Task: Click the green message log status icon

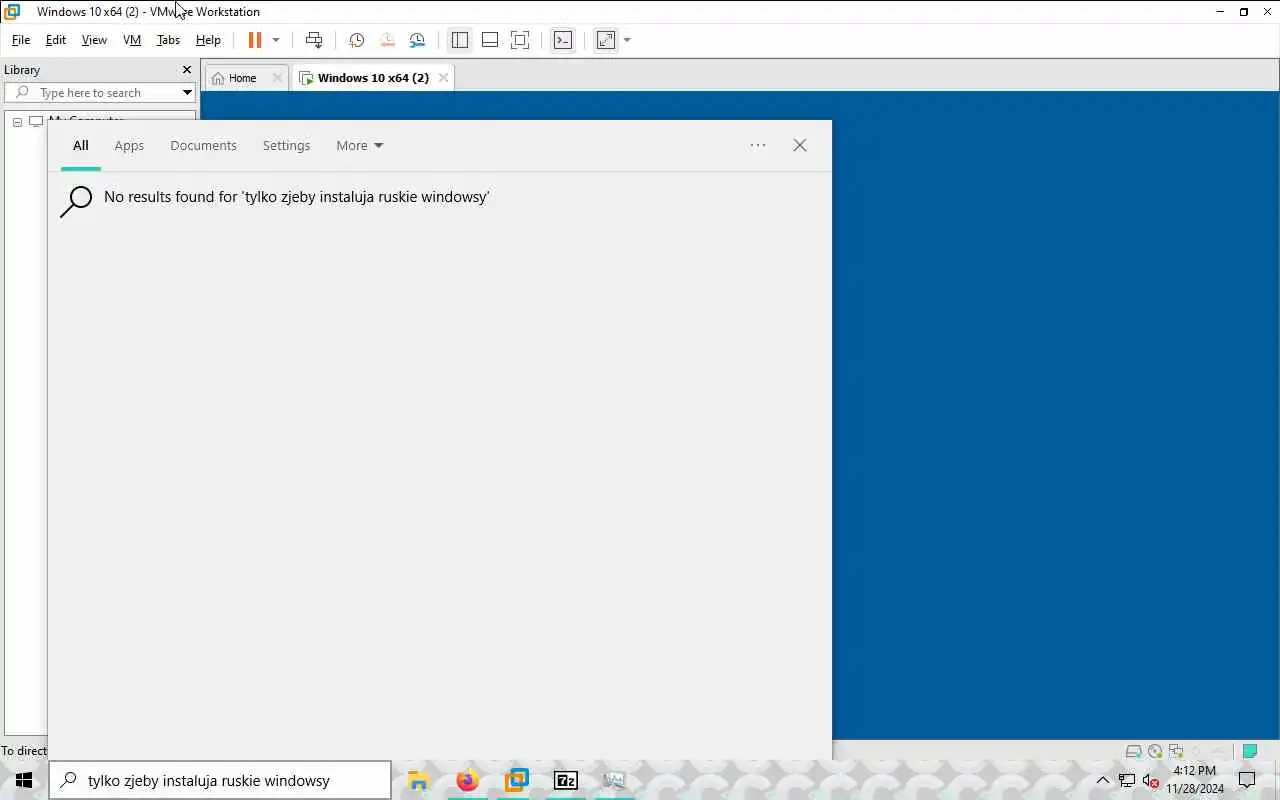Action: coord(1249,751)
